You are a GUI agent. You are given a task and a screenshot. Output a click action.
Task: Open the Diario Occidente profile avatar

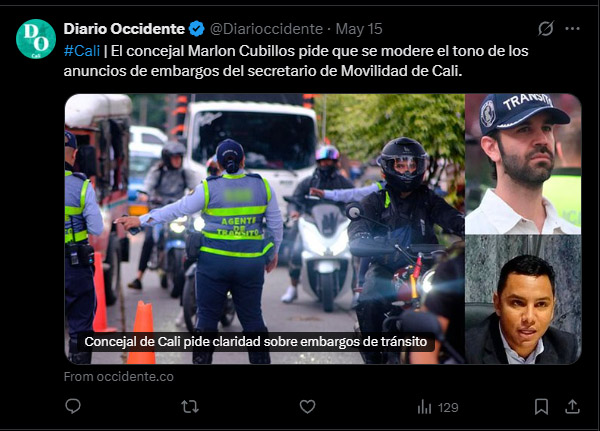36,39
